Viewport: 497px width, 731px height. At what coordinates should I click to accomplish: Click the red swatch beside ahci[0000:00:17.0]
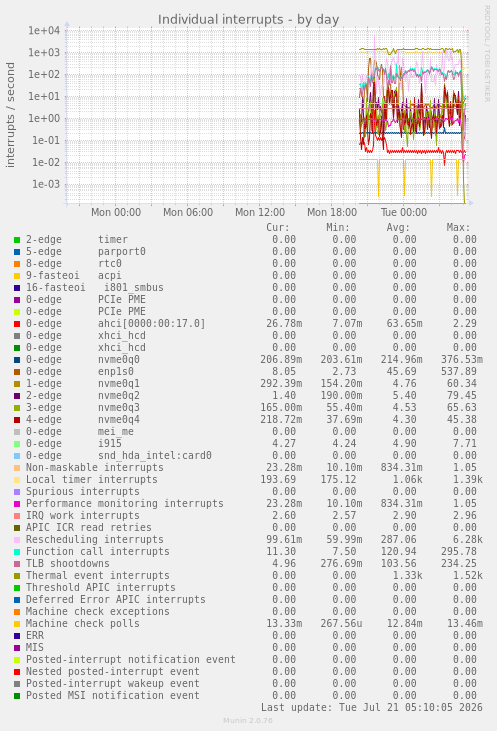[x=17, y=324]
